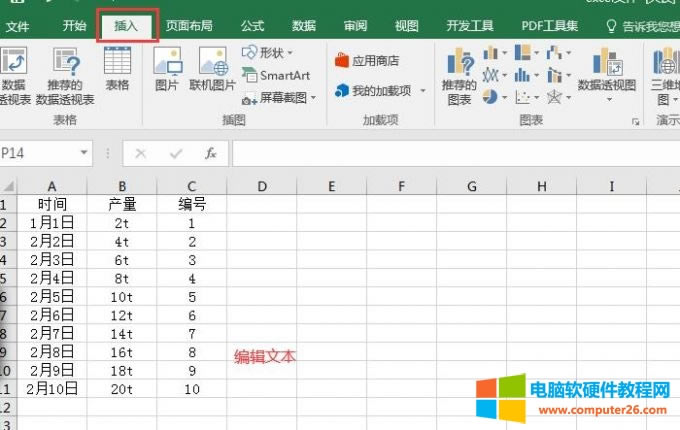Open 应用商店 app store
680x430 pixels.
pyautogui.click(x=367, y=61)
